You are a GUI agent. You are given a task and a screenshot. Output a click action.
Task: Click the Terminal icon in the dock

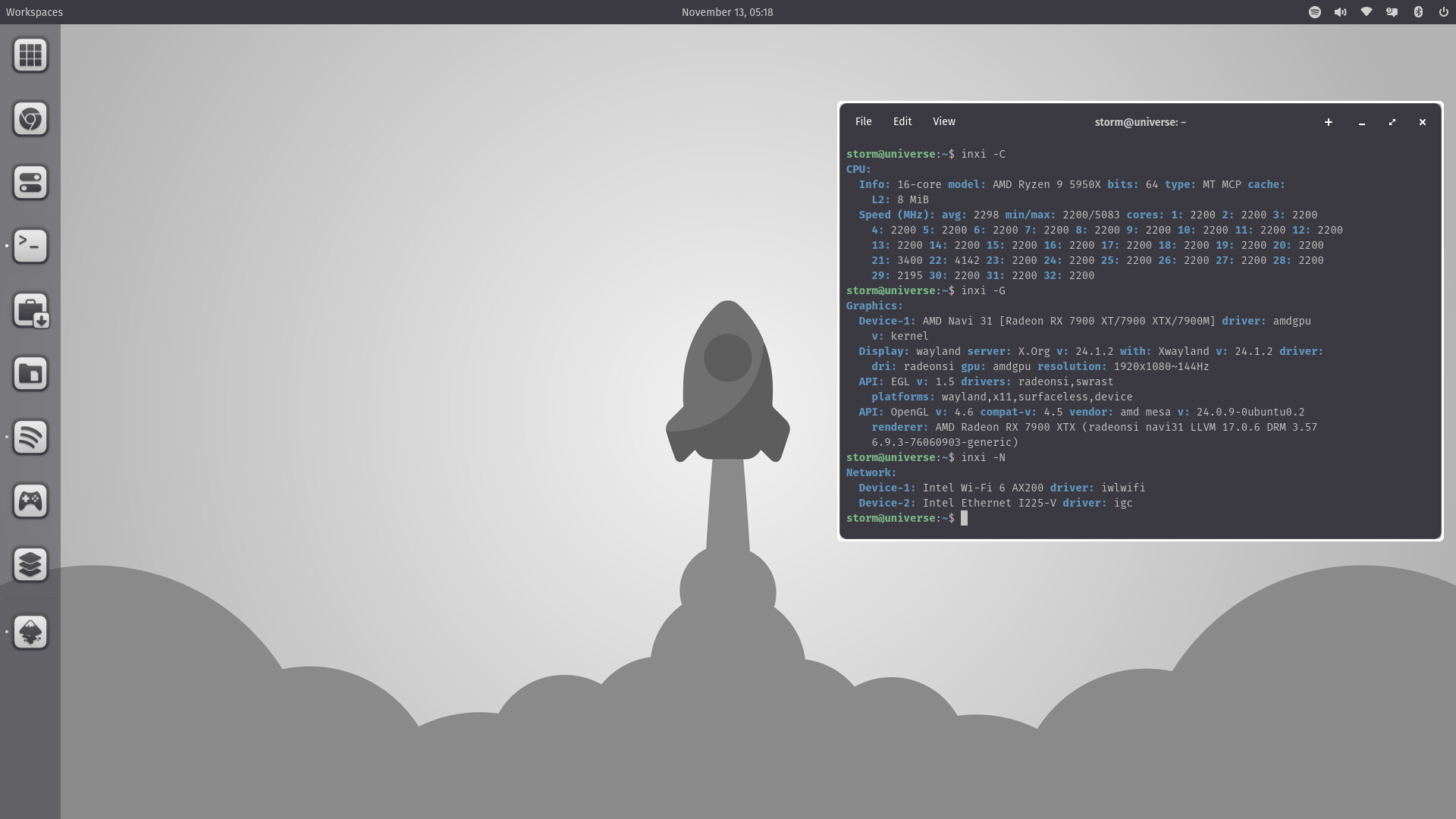pyautogui.click(x=30, y=246)
